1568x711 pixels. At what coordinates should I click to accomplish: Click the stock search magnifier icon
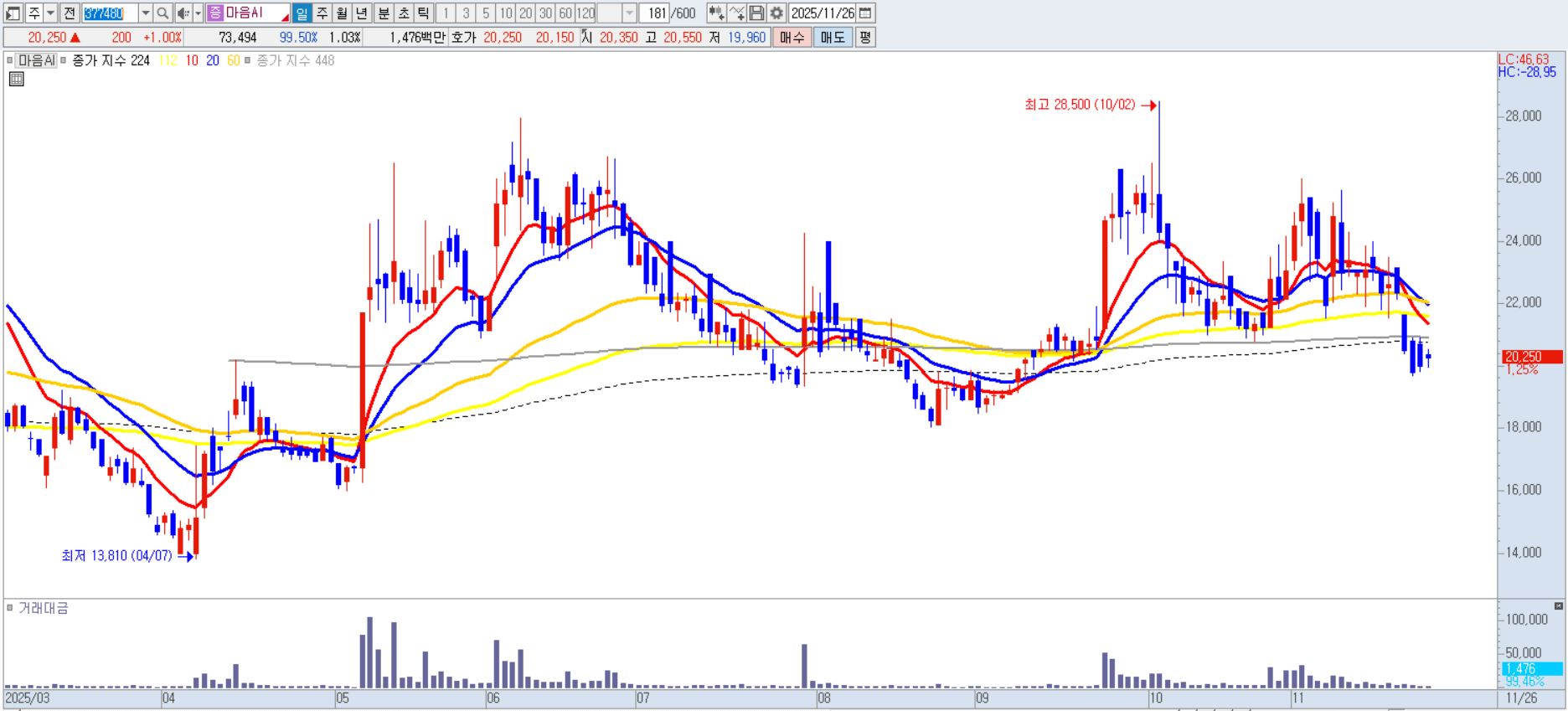(162, 13)
